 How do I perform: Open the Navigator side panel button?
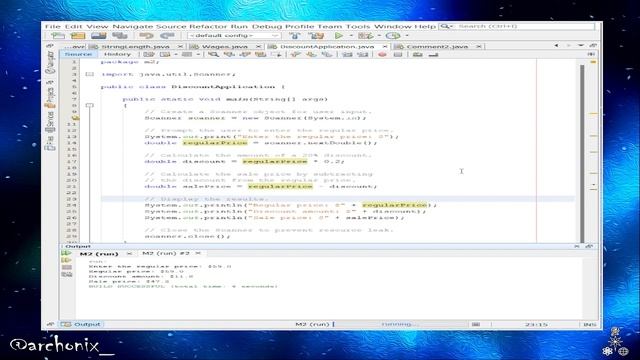pyautogui.click(x=50, y=62)
